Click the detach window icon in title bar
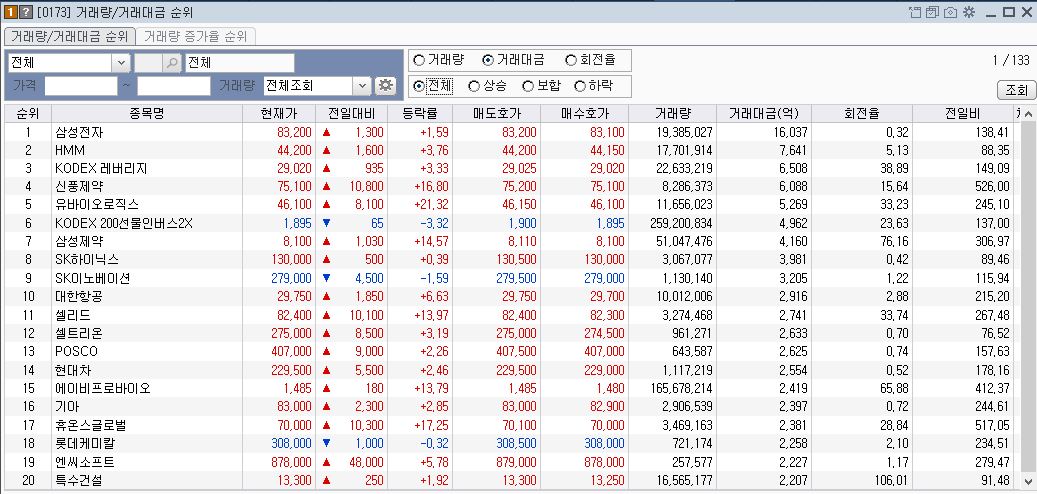 (x=915, y=12)
